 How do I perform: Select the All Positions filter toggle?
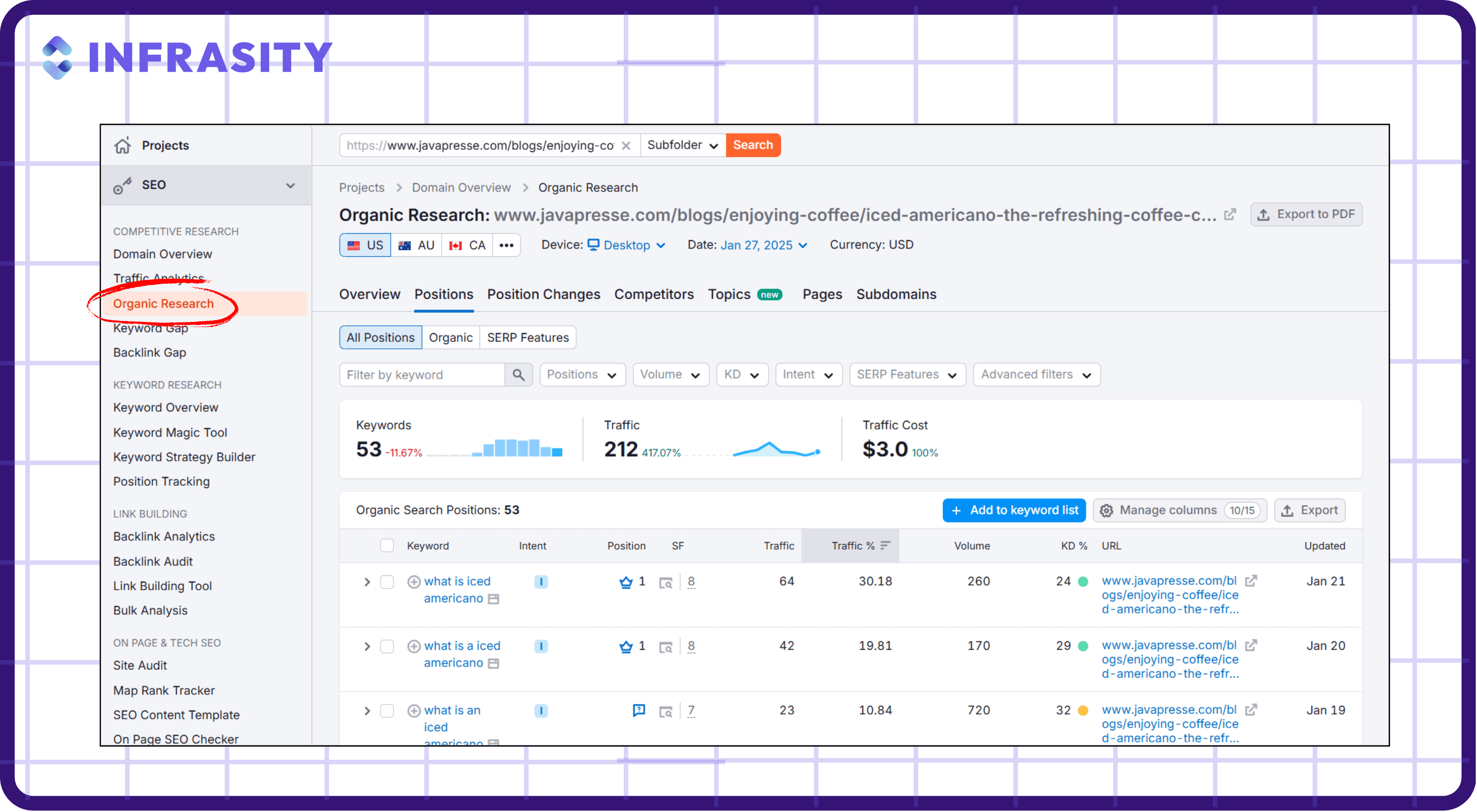click(x=381, y=338)
